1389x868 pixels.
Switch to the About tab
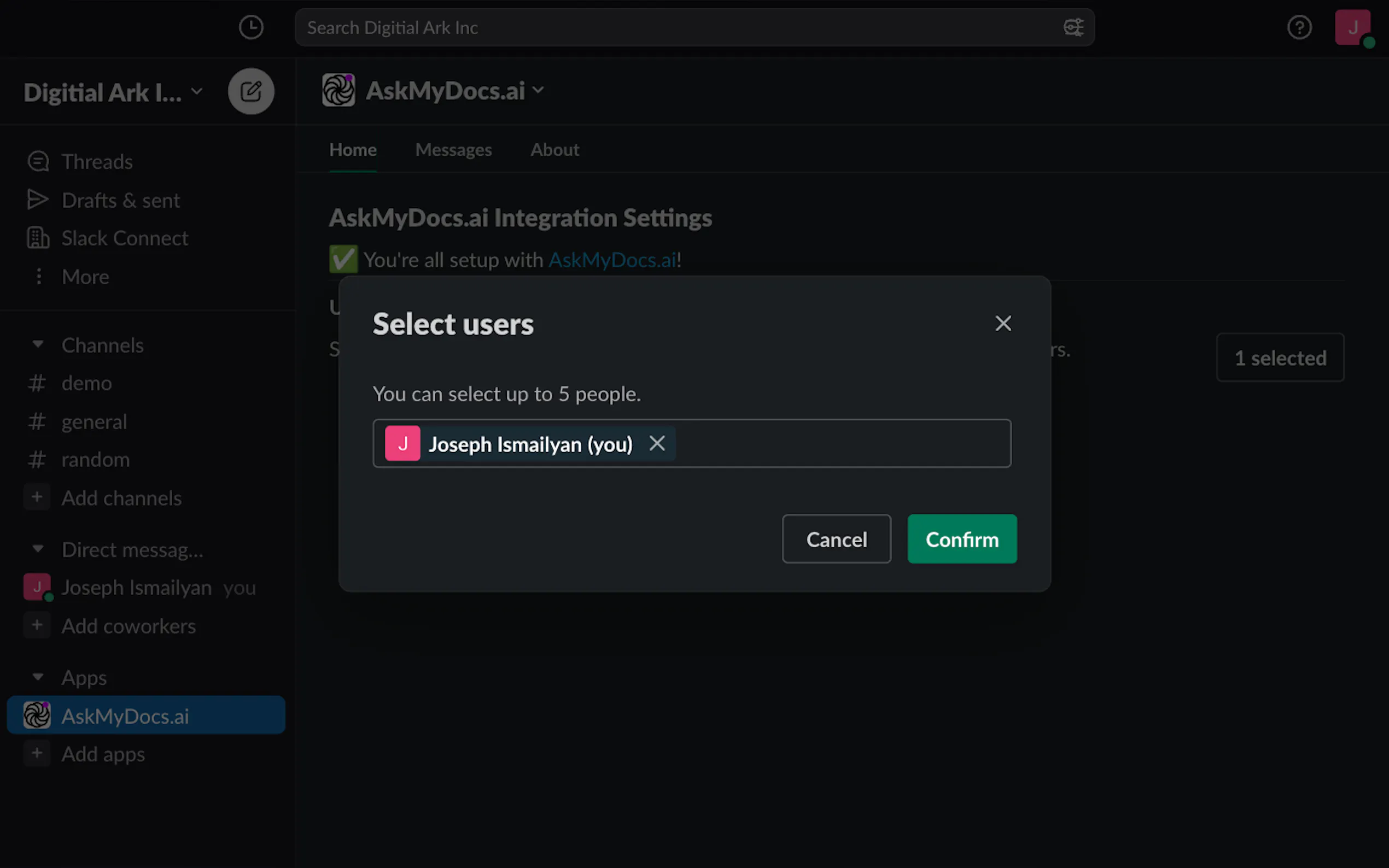pyautogui.click(x=554, y=150)
